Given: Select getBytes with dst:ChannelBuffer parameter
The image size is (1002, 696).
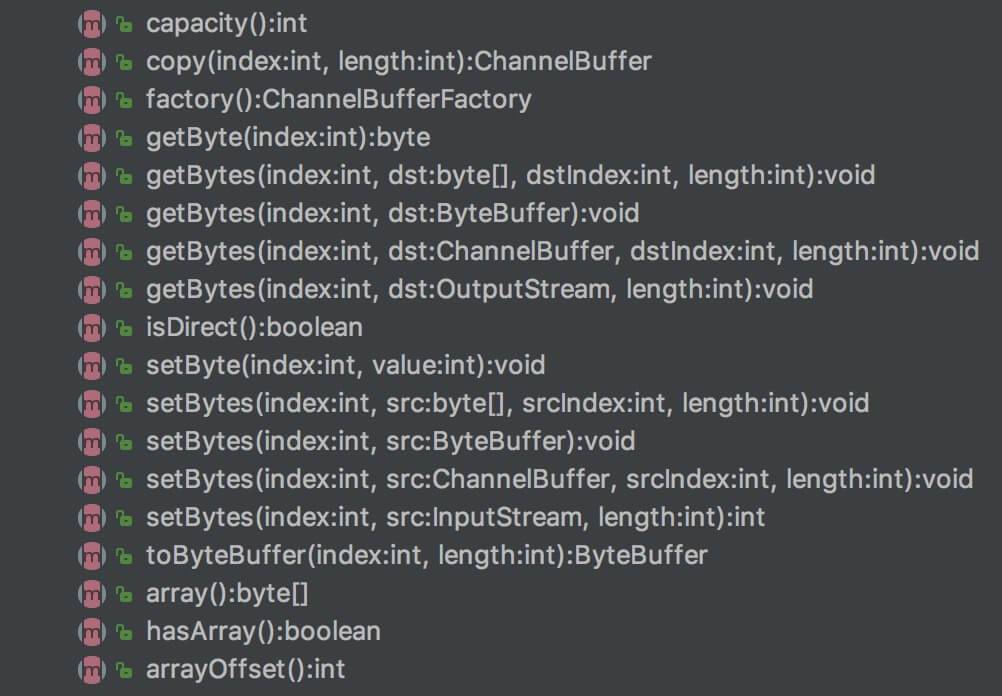Looking at the screenshot, I should pos(562,251).
